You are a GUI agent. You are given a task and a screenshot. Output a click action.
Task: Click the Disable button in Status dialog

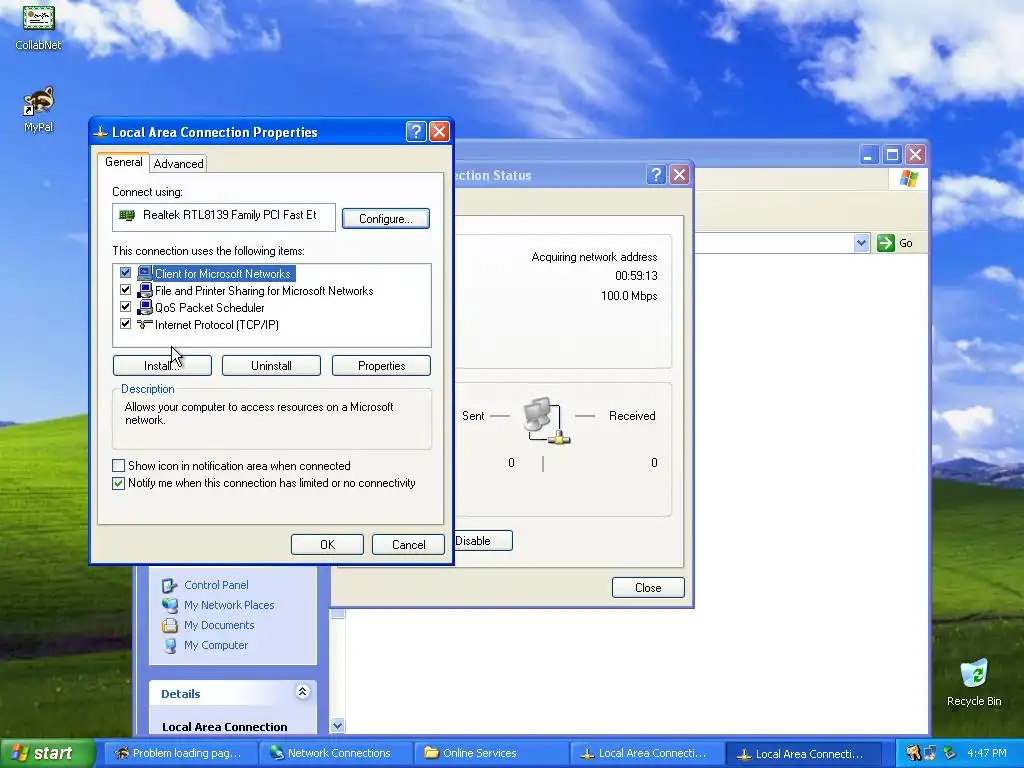coord(482,541)
